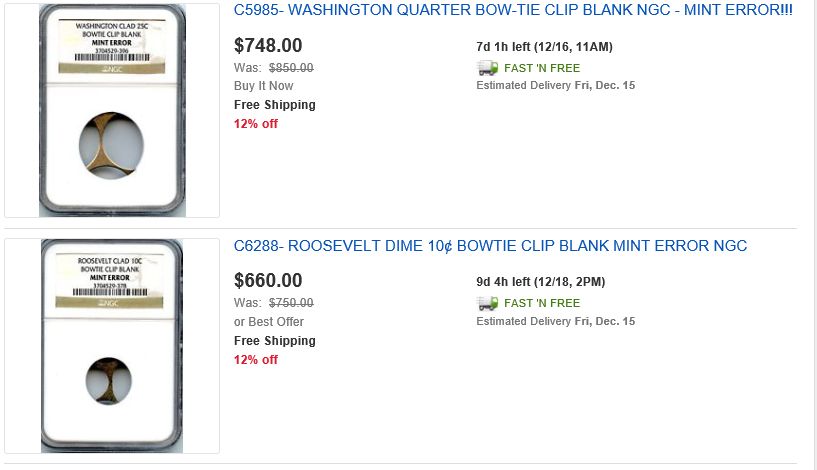Click the Washington quarter NGC slab thumbnail
This screenshot has width=817, height=470.
coord(112,110)
